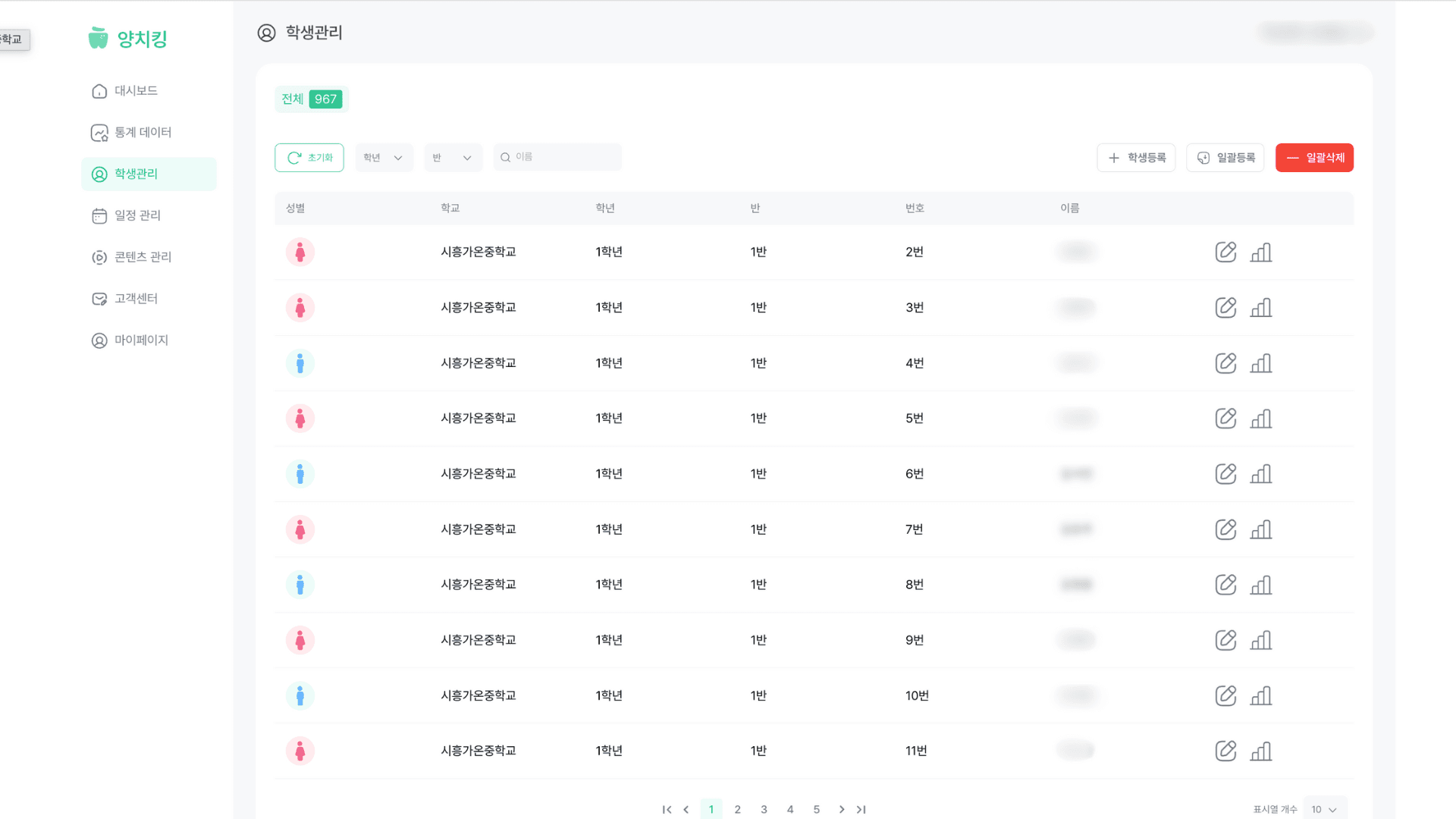This screenshot has width=1456, height=819.
Task: Click edit icon for 11번 student
Action: coord(1225,751)
